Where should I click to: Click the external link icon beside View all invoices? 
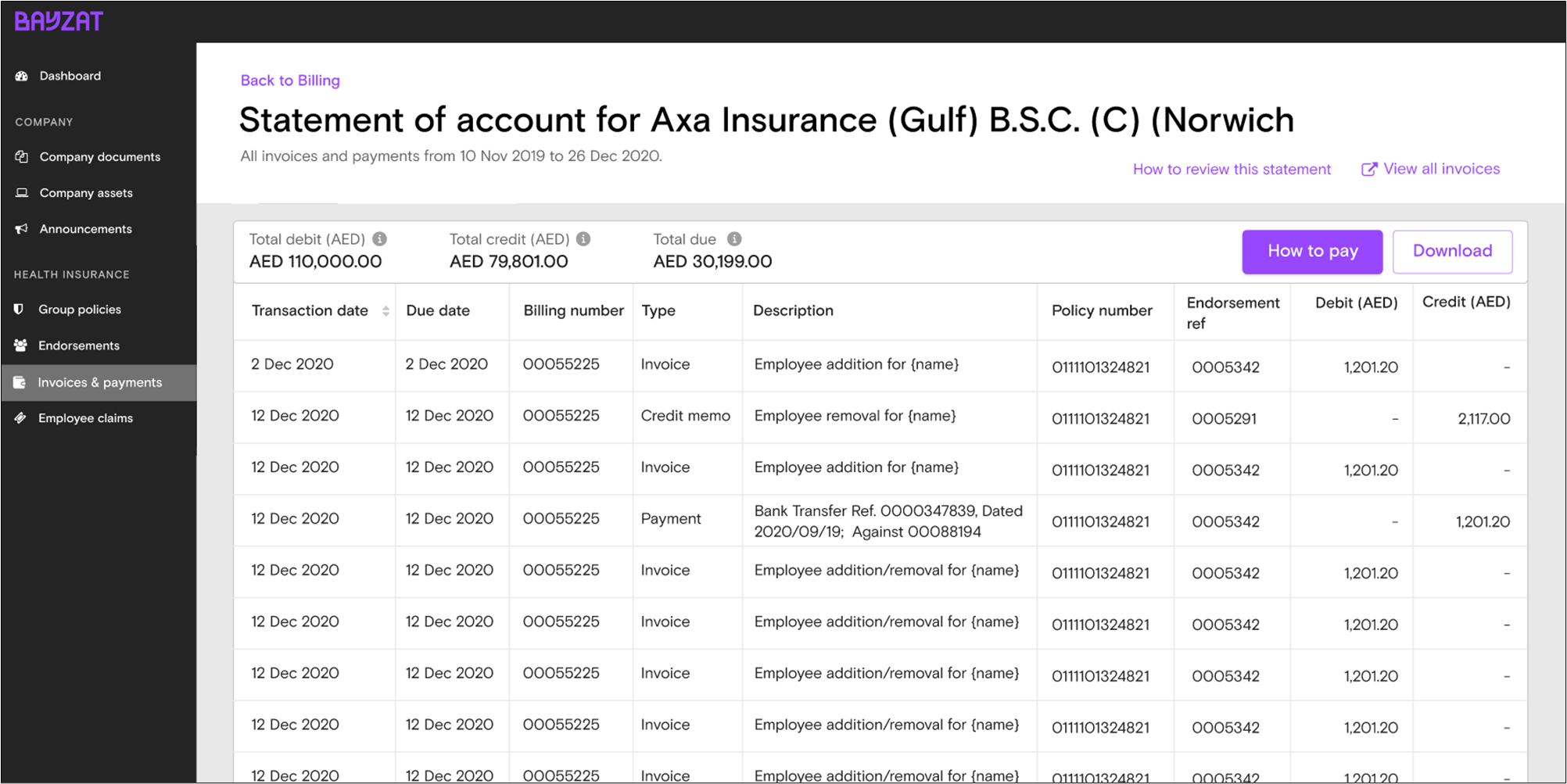(1369, 169)
